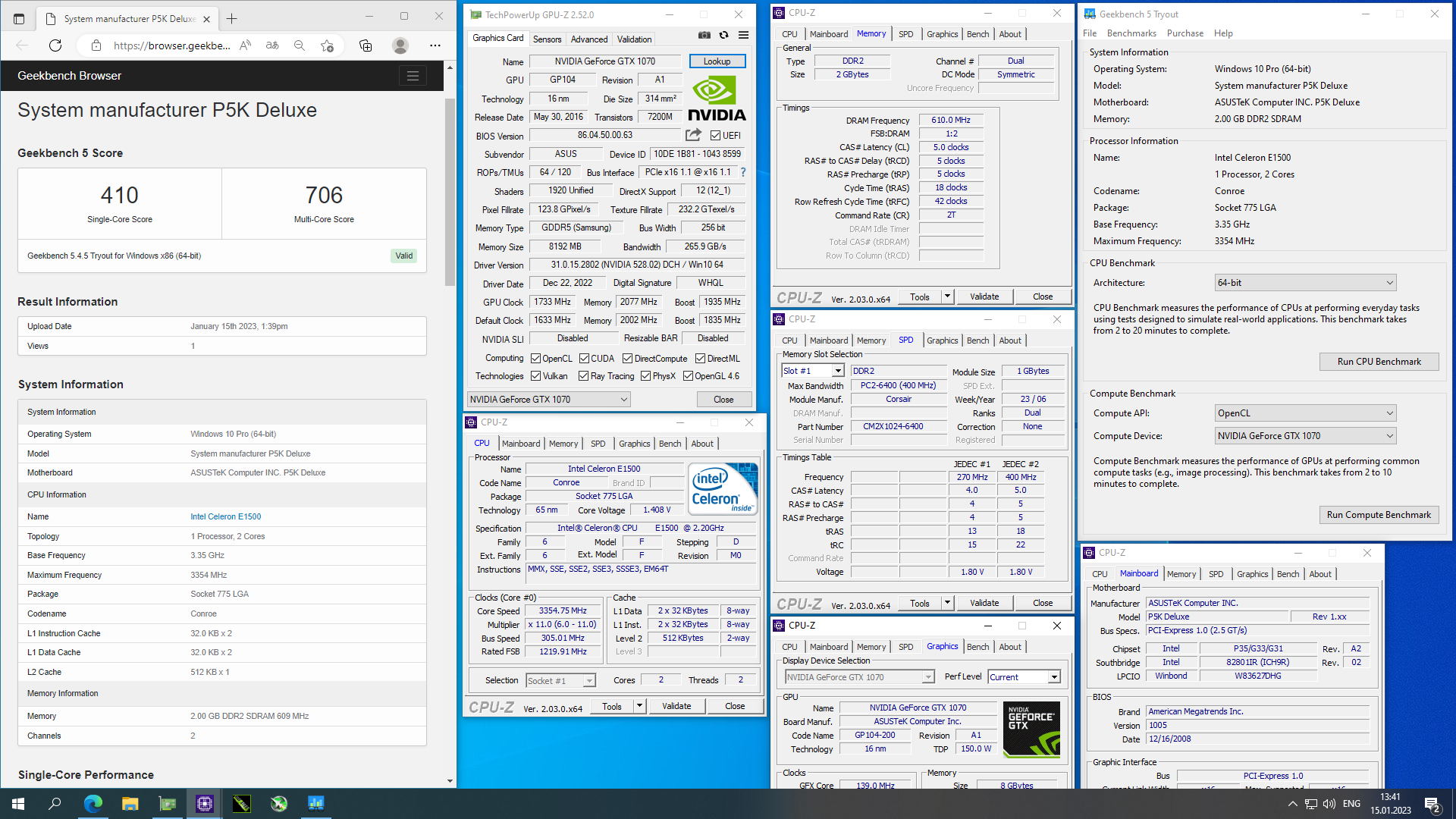Open the volume control in system tray
The width and height of the screenshot is (1456, 819).
click(1329, 804)
